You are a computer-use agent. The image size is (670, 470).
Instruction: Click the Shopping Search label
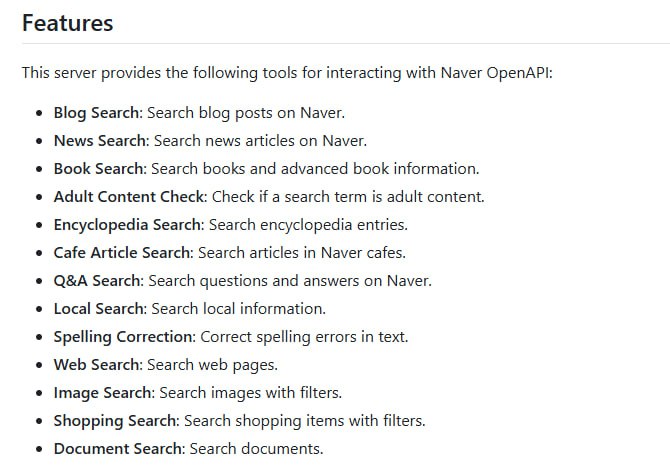click(116, 421)
